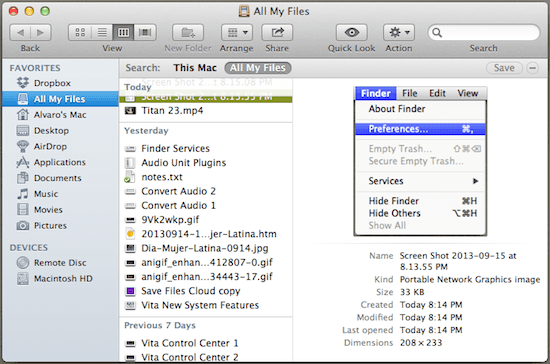
Task: Click the Share toolbar icon
Action: [x=277, y=33]
